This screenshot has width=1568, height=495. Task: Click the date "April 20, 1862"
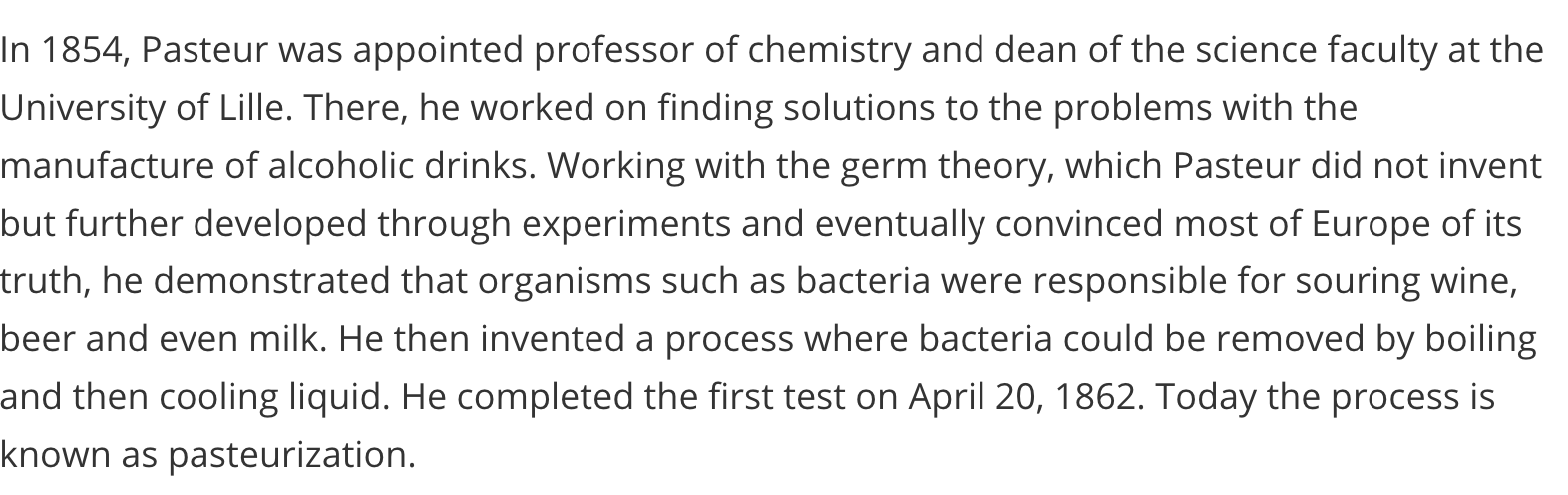pyautogui.click(x=1022, y=397)
